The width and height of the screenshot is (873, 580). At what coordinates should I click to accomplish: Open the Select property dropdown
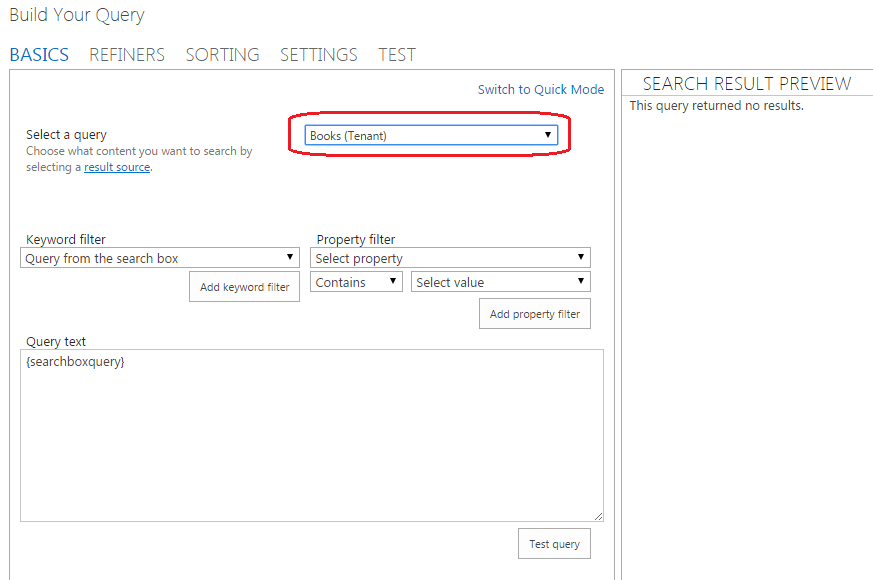450,258
